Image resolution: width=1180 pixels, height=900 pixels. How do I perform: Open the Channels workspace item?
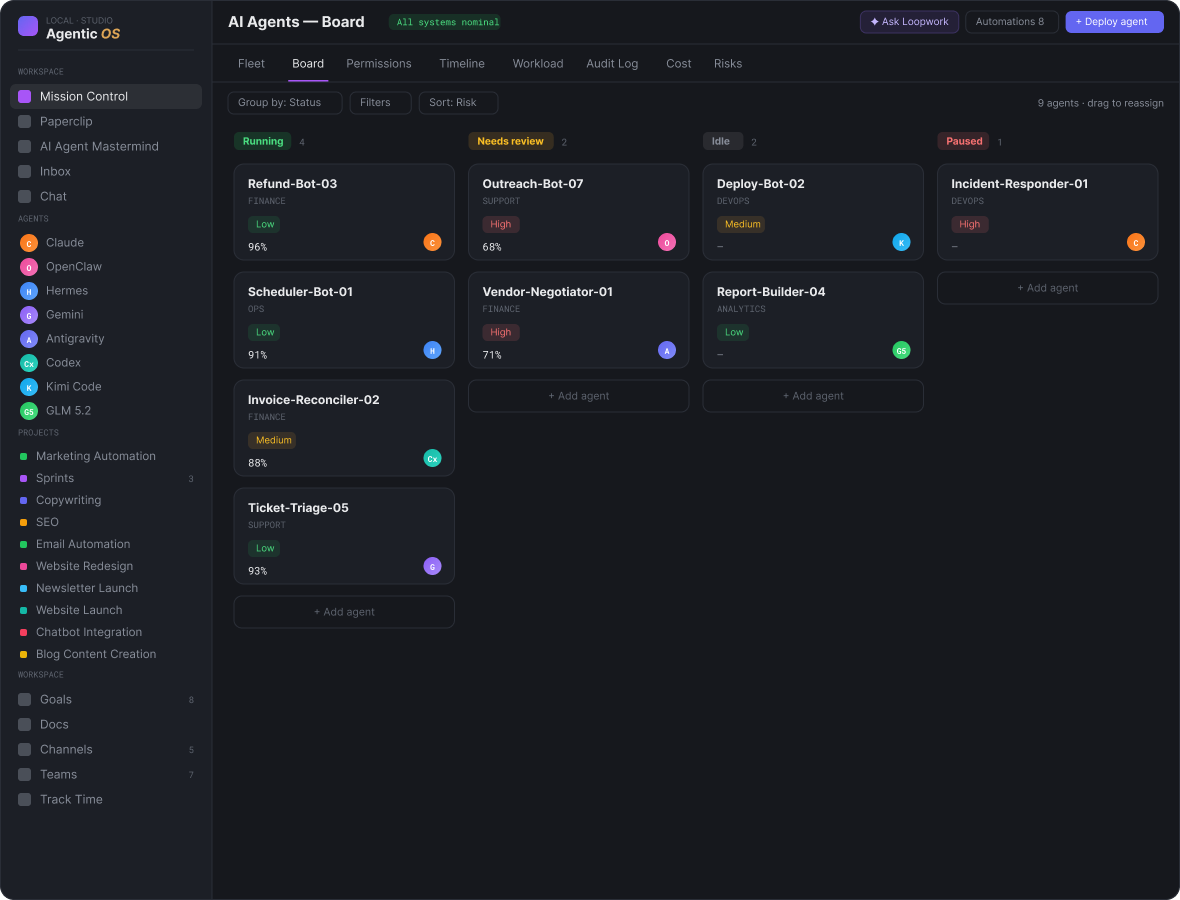tap(106, 749)
